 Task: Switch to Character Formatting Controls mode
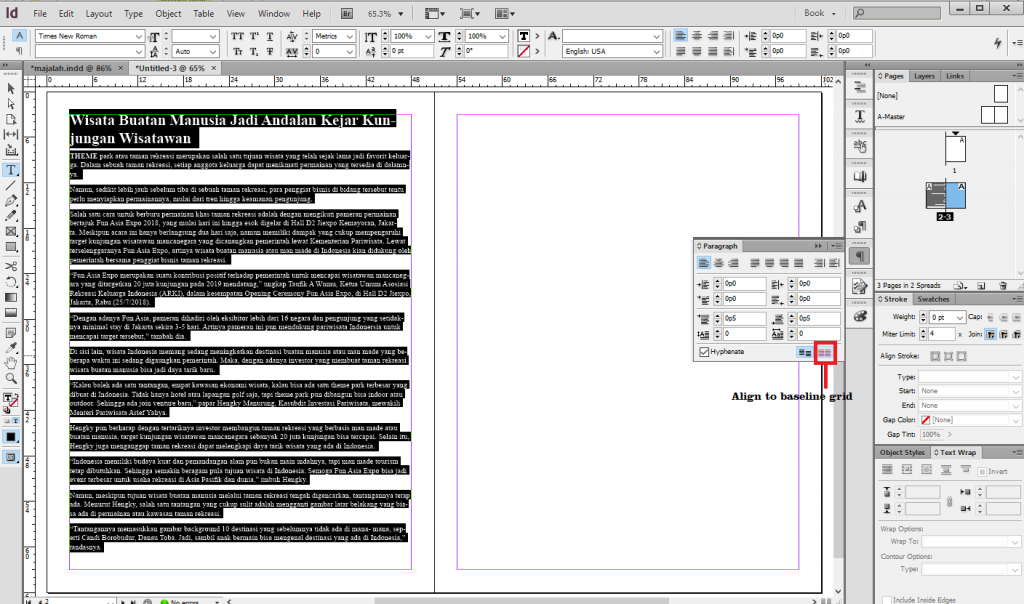pos(19,35)
